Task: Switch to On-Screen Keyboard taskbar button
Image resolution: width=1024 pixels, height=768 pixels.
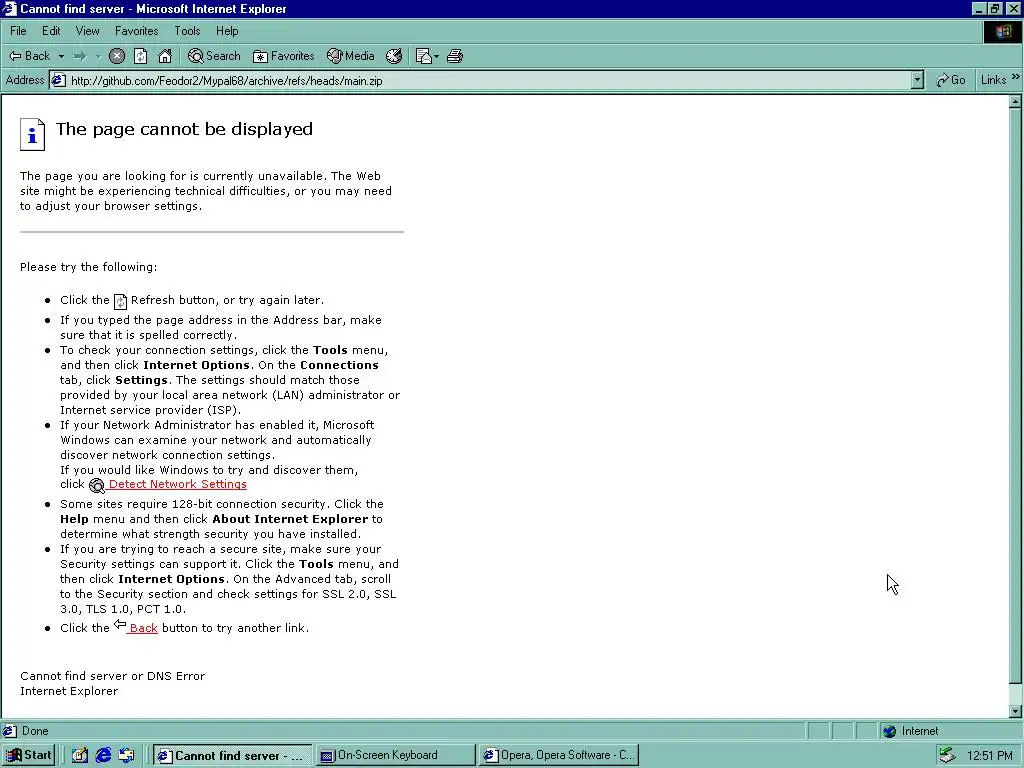Action: 396,755
